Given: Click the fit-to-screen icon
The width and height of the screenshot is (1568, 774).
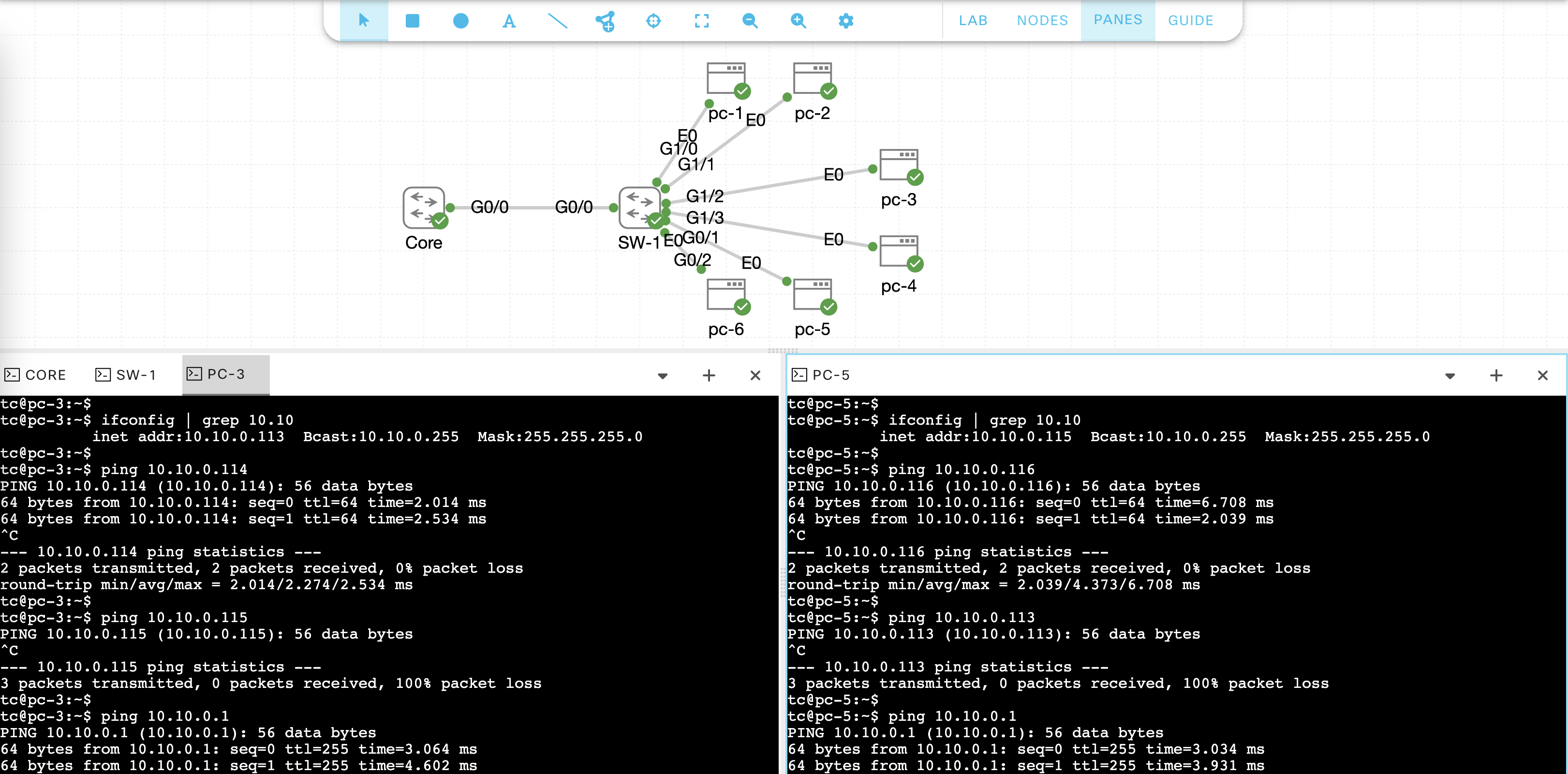Looking at the screenshot, I should click(x=701, y=21).
